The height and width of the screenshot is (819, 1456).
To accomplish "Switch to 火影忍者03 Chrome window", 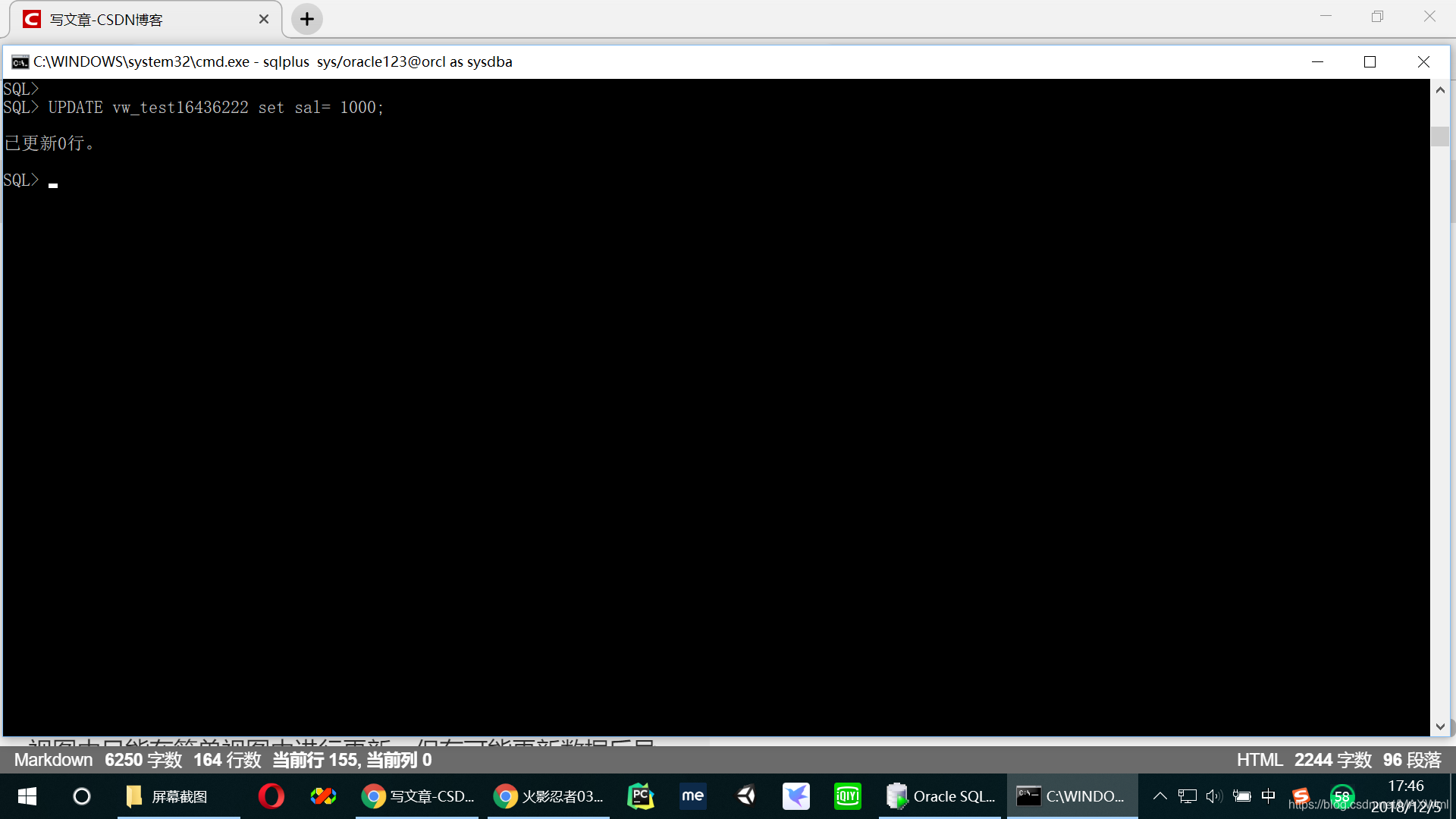I will click(548, 796).
